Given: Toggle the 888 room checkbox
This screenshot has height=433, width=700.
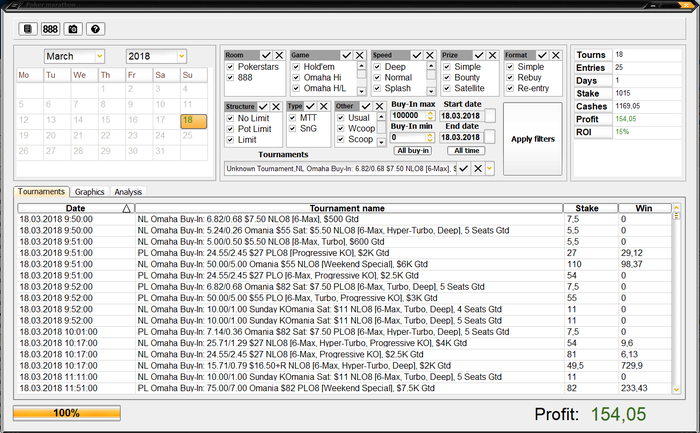Looking at the screenshot, I should click(230, 78).
